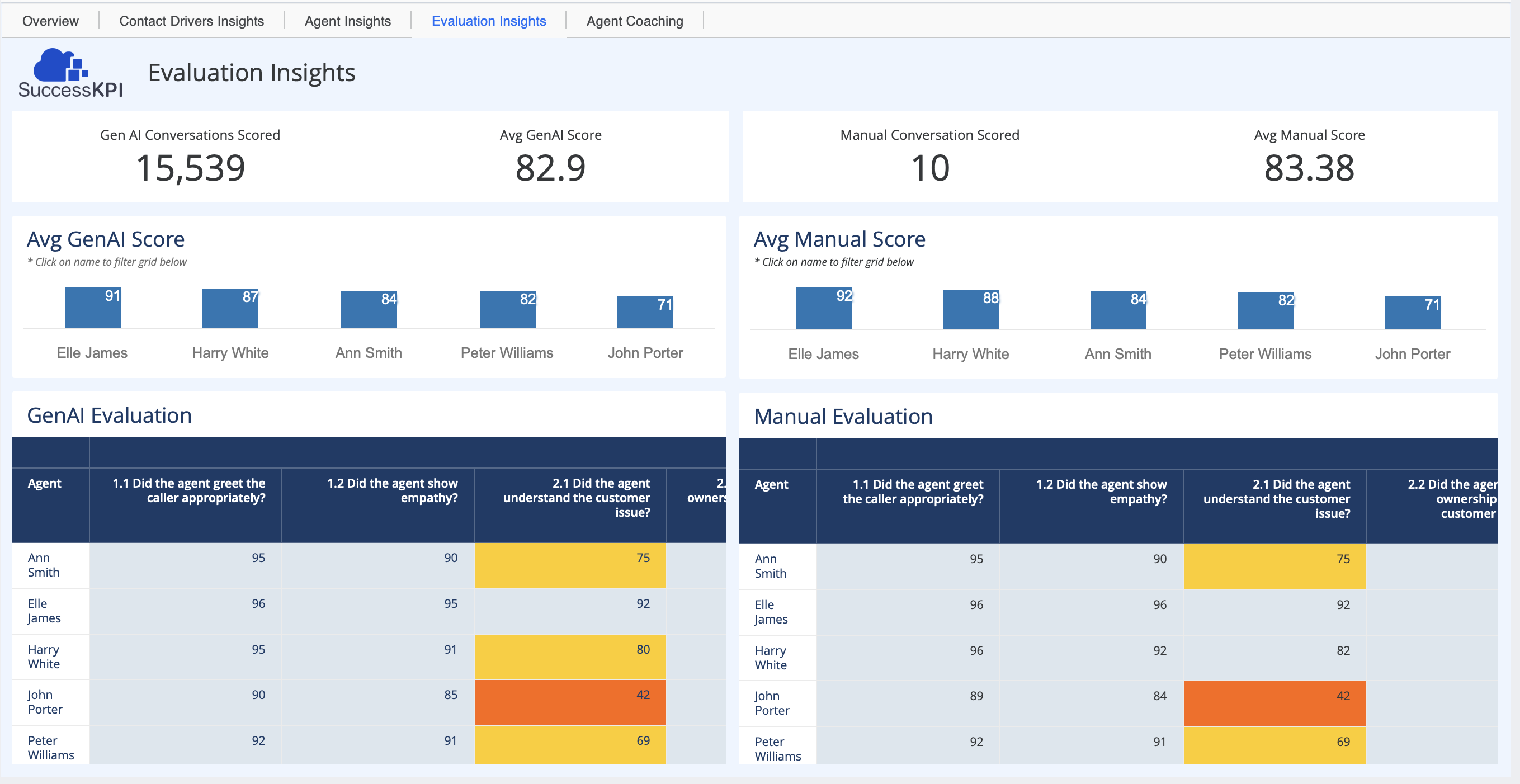Select Harry White row in Manual Evaluation
Screen dimensions: 1520x784
tap(770, 658)
